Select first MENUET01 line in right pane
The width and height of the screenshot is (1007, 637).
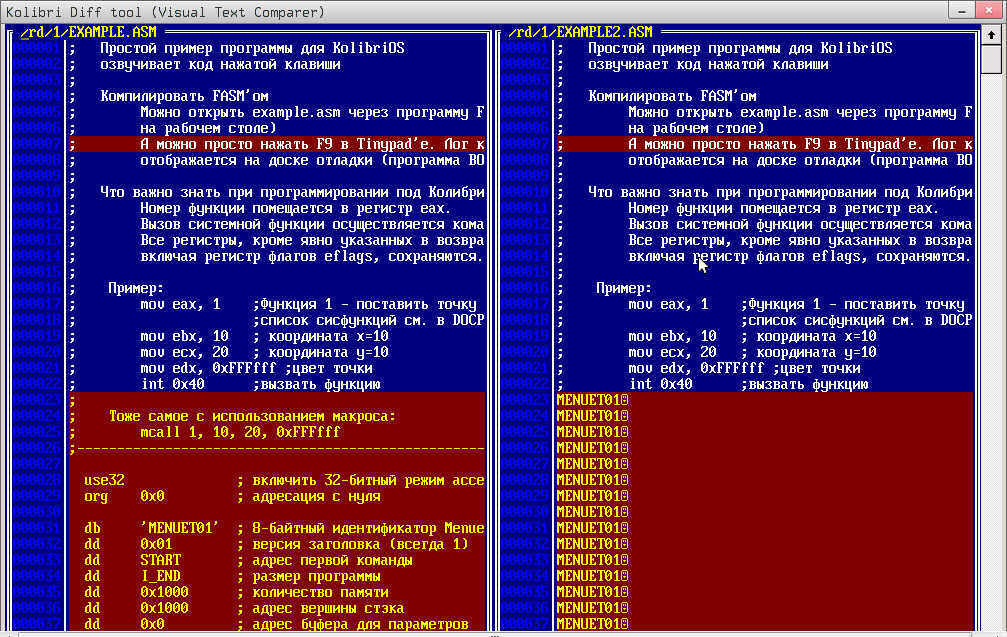click(x=592, y=400)
